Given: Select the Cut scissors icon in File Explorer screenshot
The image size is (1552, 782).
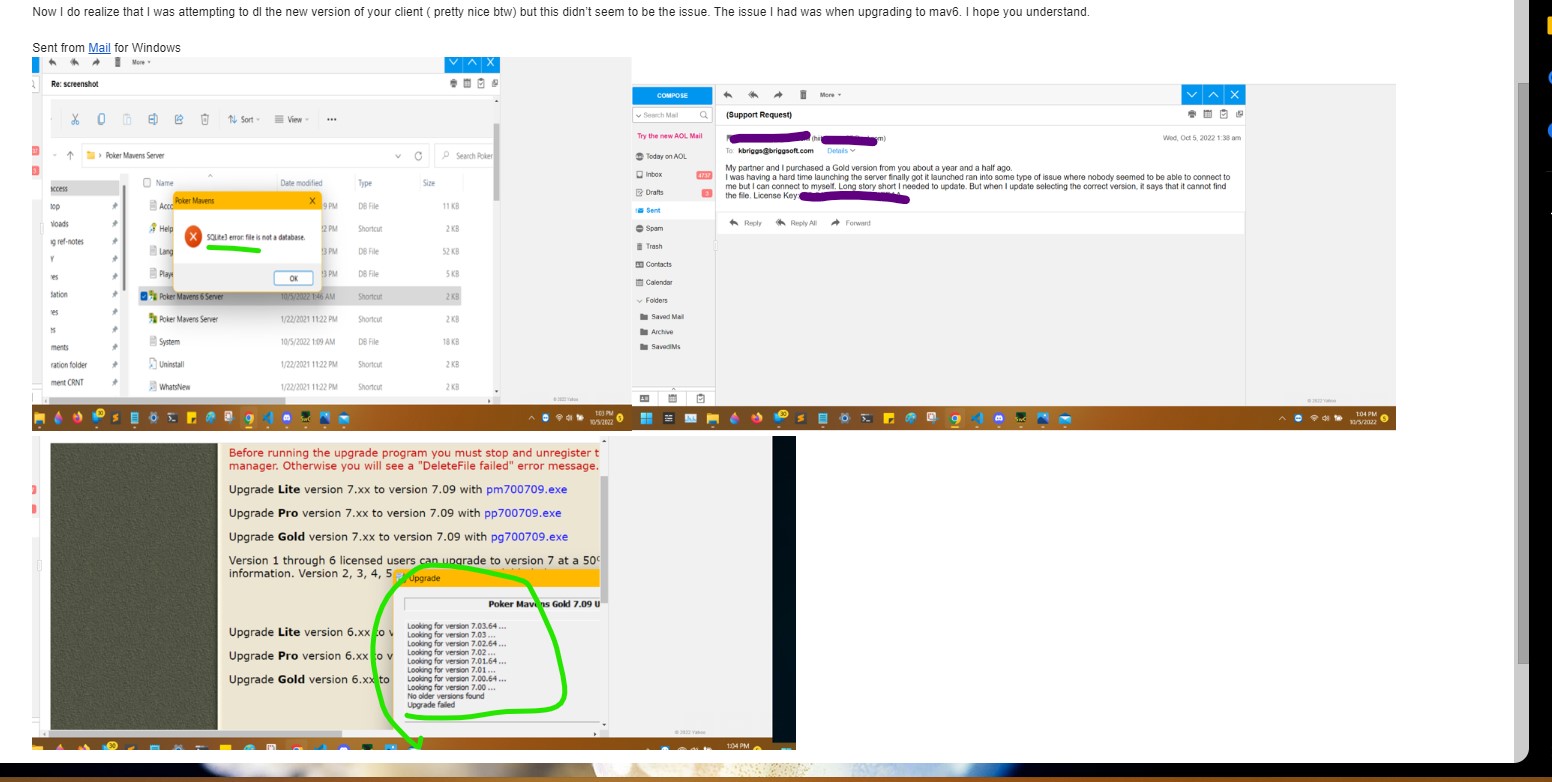Looking at the screenshot, I should (75, 119).
